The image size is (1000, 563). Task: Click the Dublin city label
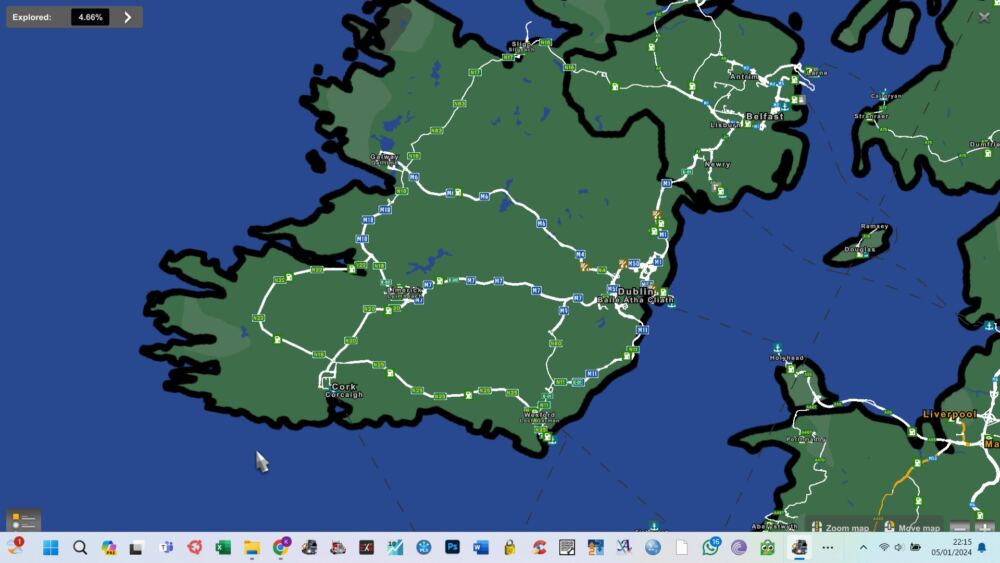635,292
